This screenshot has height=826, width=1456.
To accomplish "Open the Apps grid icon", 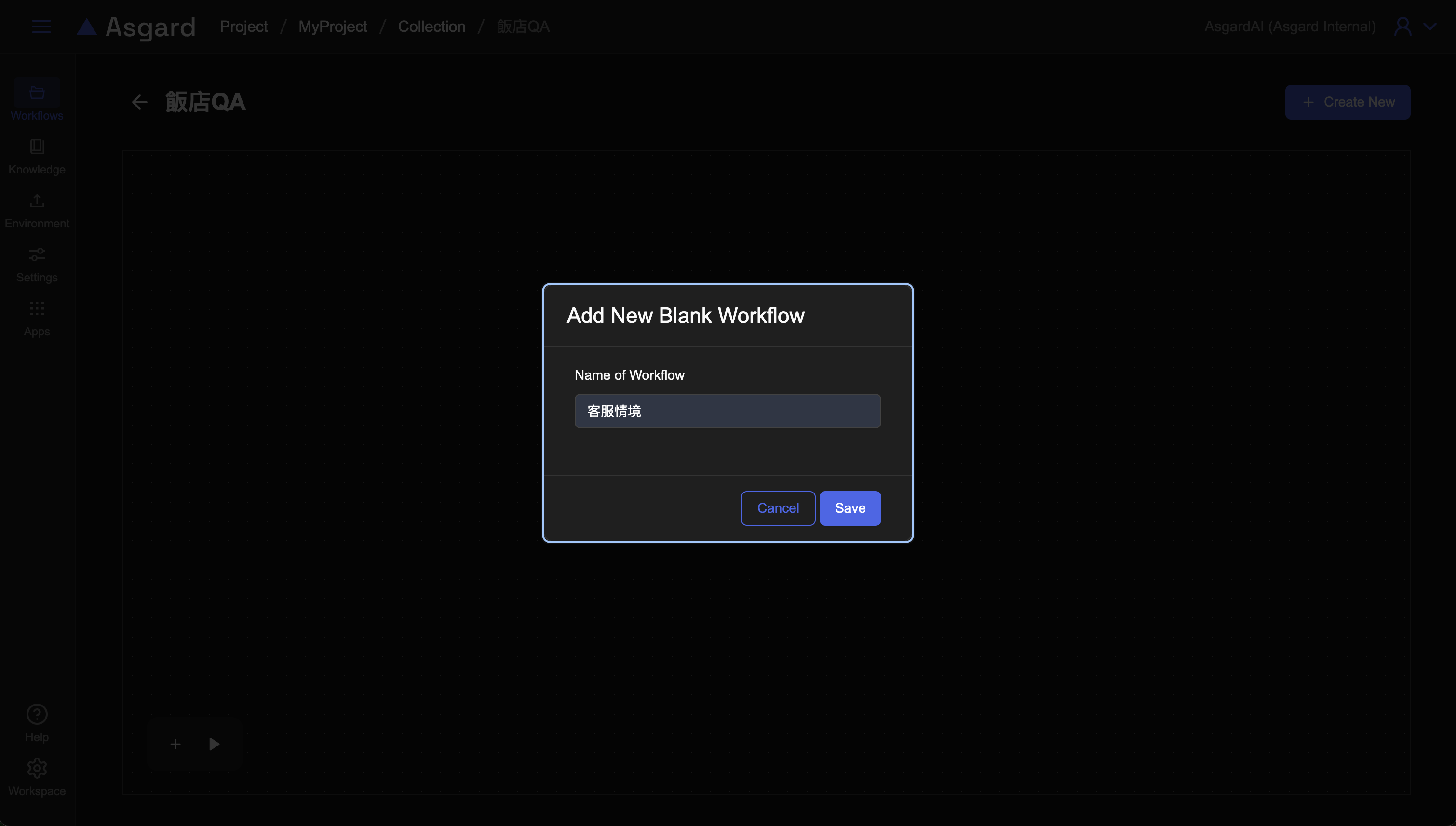I will click(37, 317).
